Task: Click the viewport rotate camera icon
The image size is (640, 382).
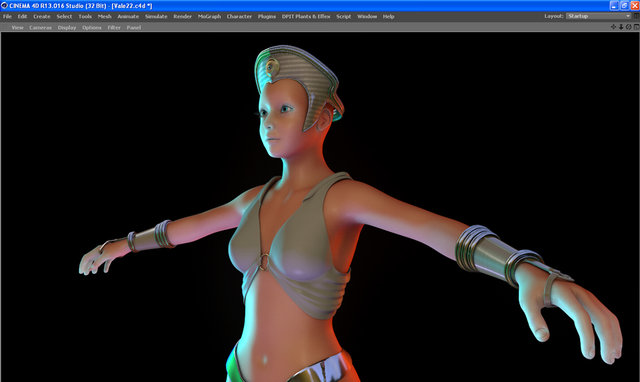Action: tap(629, 27)
